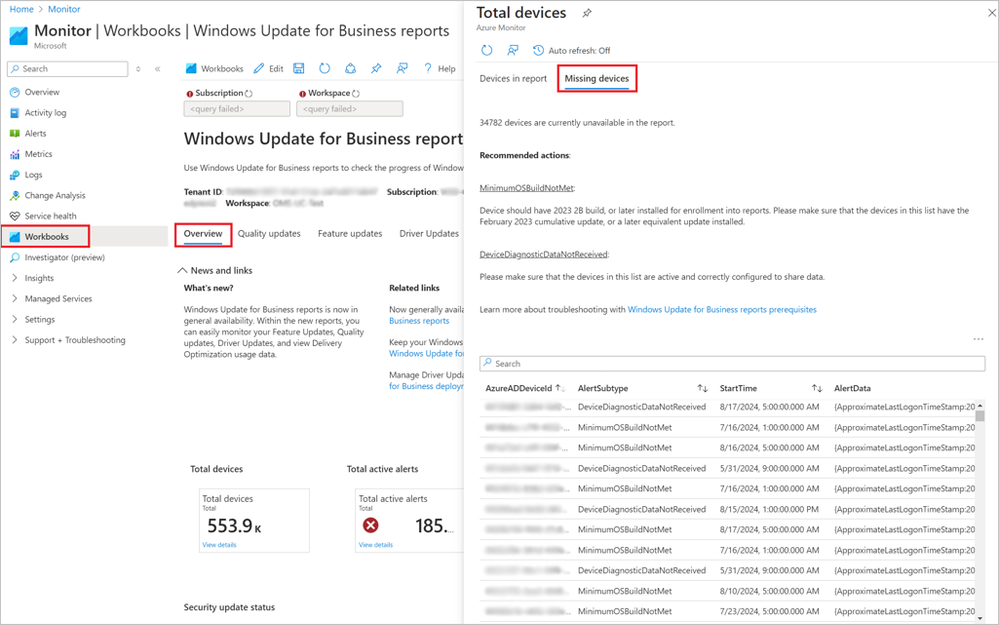Sort by StartTime column arrows
This screenshot has height=625, width=999.
click(x=817, y=388)
